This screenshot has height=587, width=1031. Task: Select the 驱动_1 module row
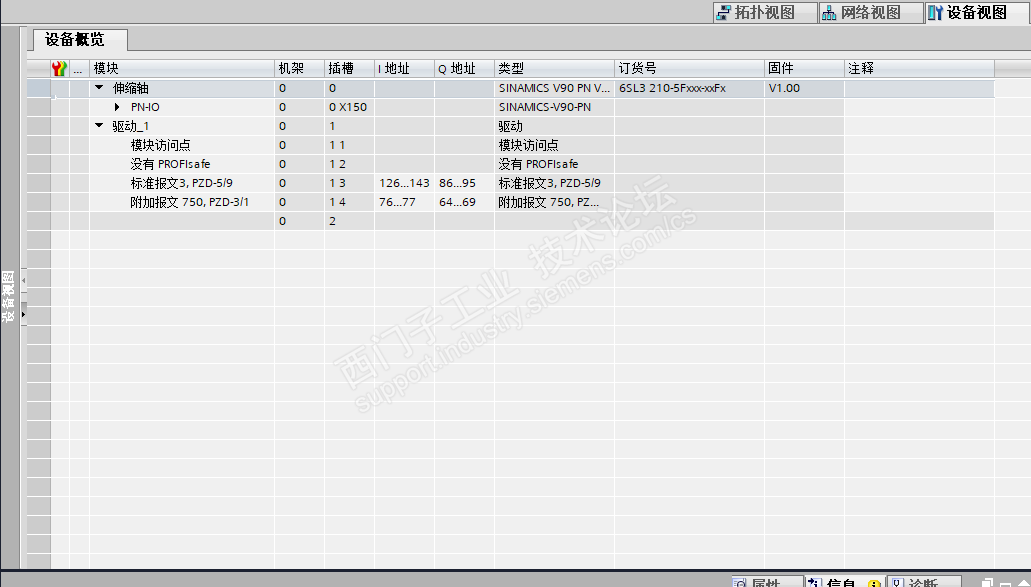pos(510,126)
